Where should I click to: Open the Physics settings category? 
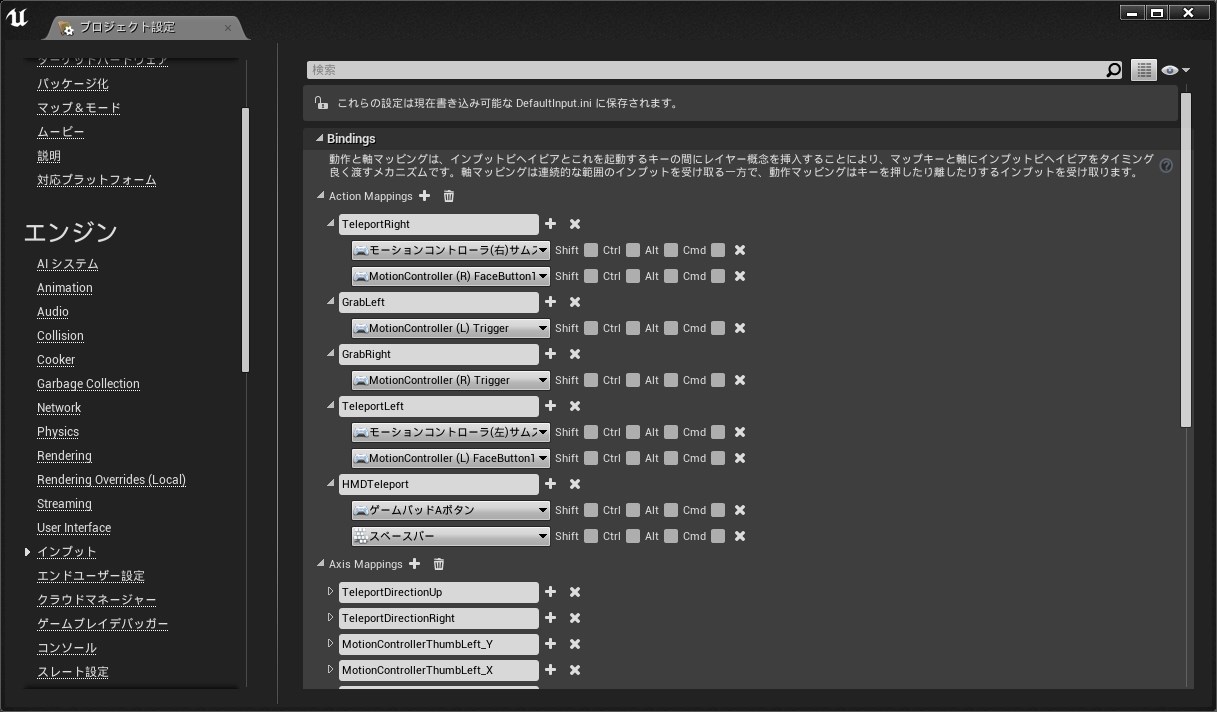(58, 432)
